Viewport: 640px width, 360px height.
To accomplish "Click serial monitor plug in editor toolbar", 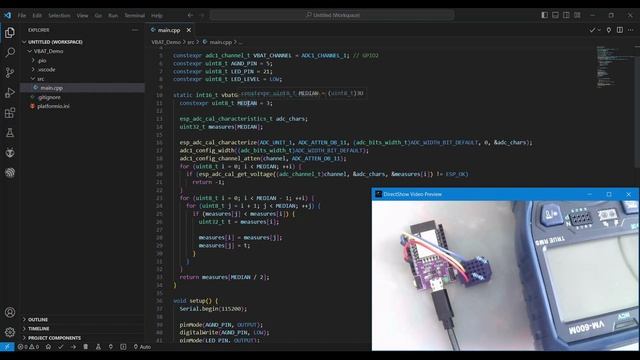I will [x=609, y=30].
